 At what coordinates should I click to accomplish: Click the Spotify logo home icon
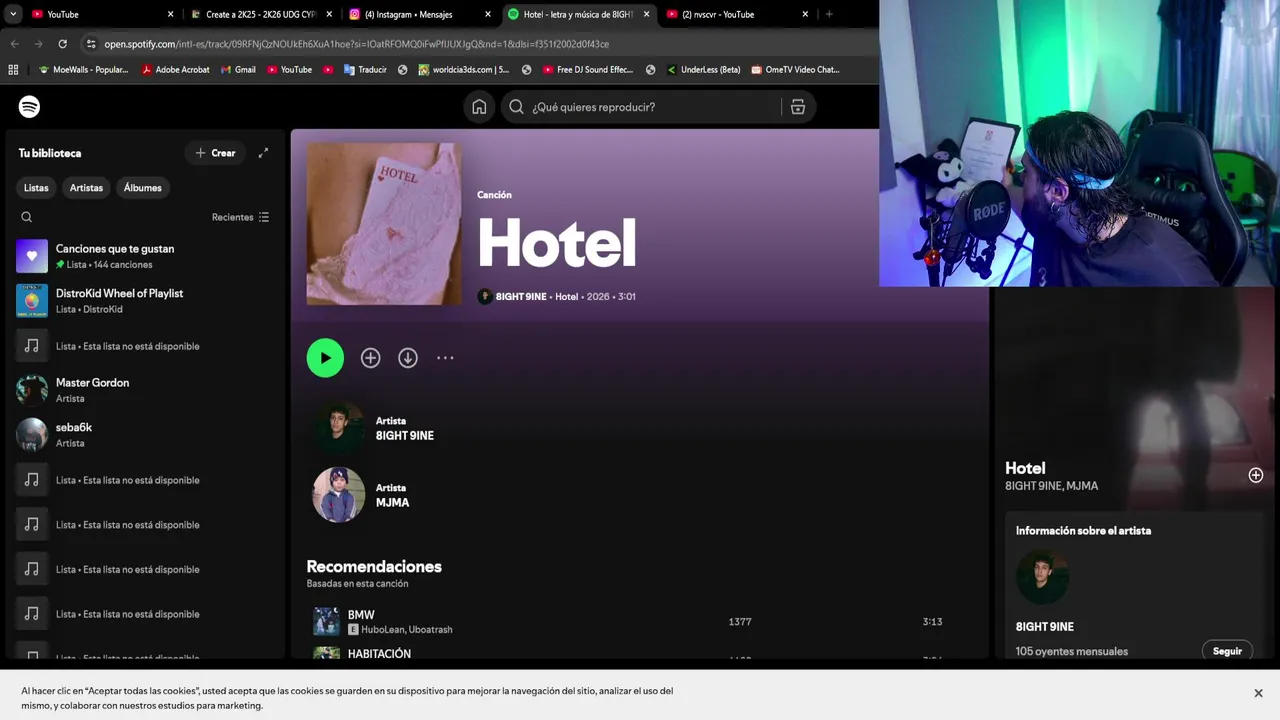pos(29,107)
